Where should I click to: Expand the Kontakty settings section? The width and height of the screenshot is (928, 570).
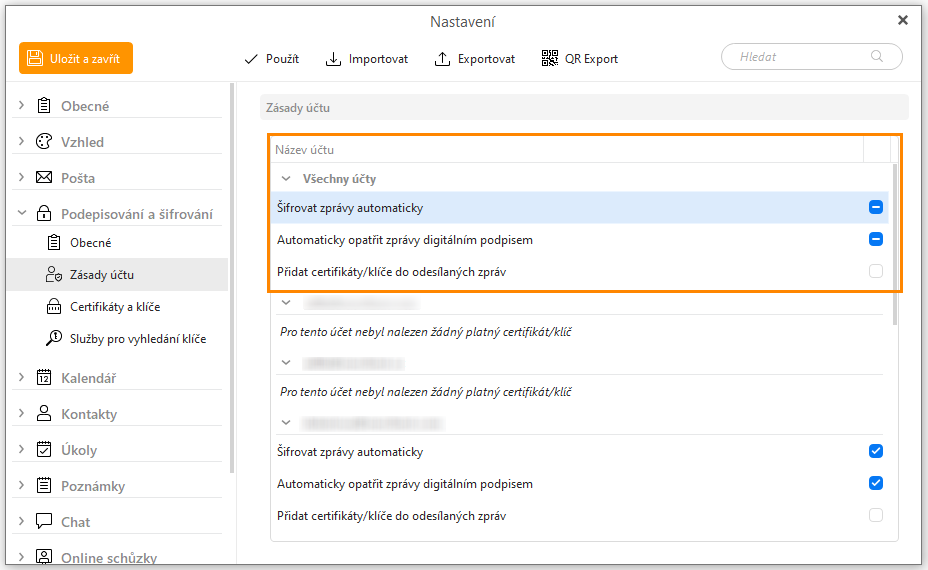coord(22,414)
